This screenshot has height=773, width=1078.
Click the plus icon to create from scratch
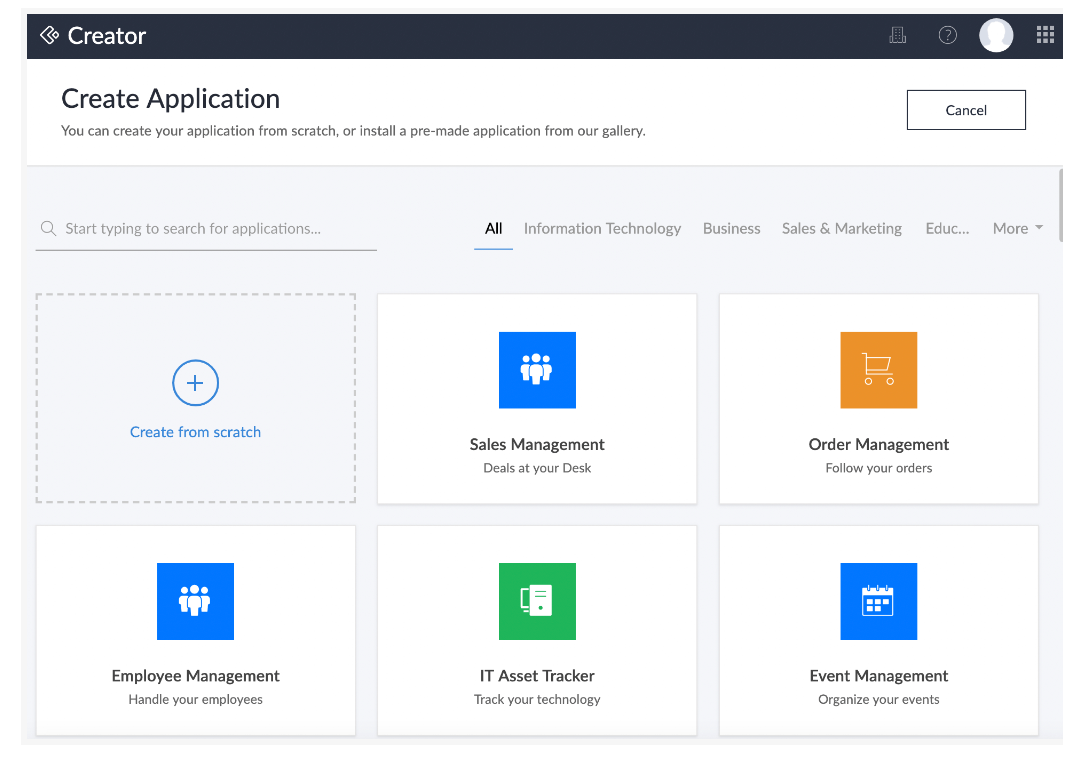click(x=195, y=383)
